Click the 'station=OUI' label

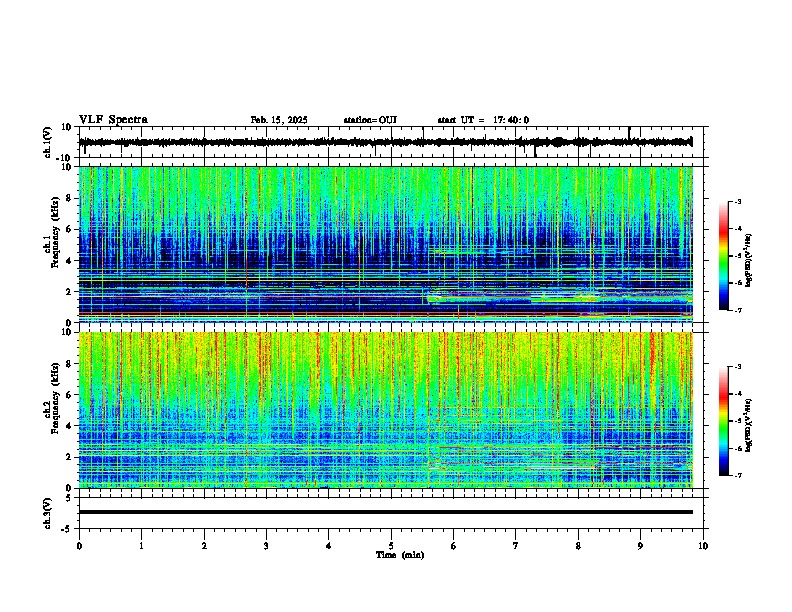(370, 120)
